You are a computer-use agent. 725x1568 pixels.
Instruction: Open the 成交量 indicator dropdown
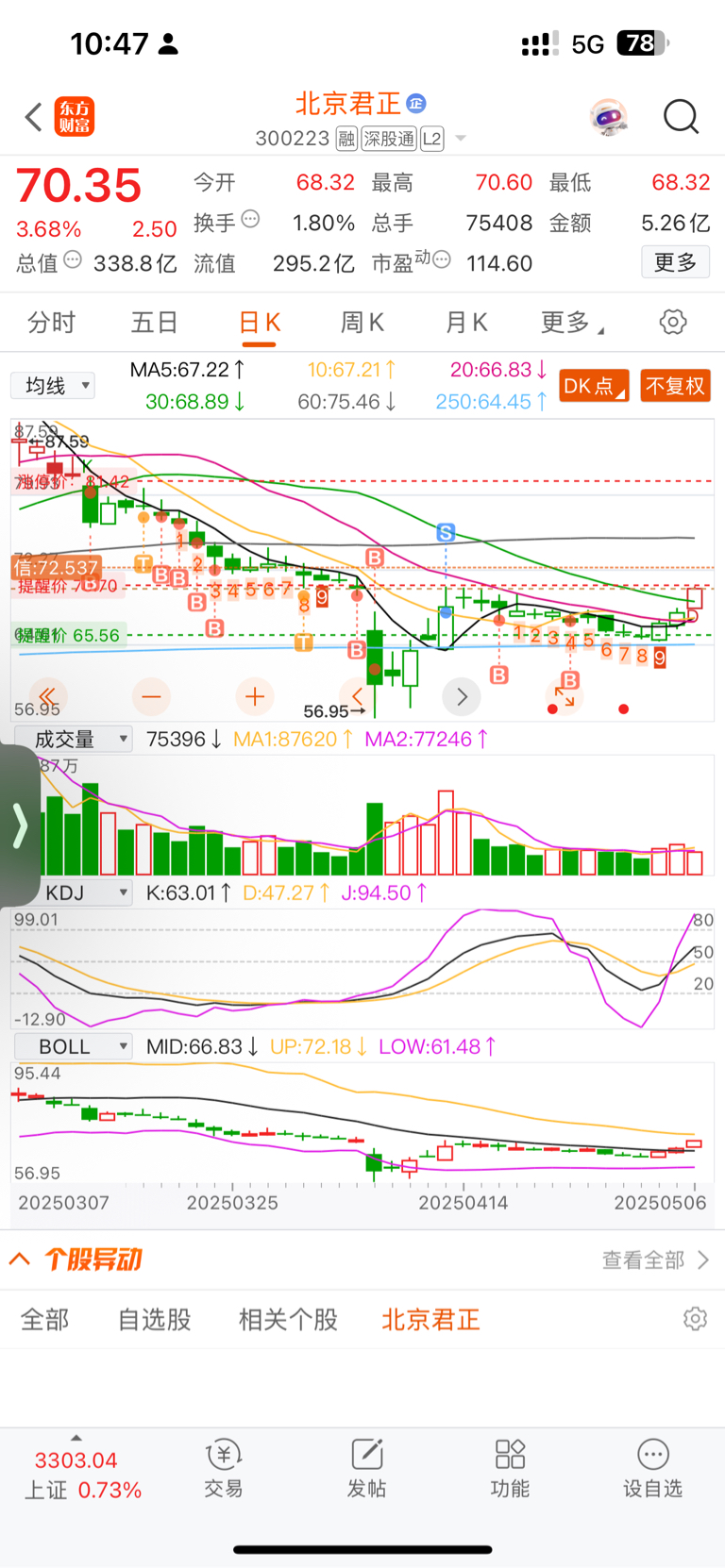[73, 739]
